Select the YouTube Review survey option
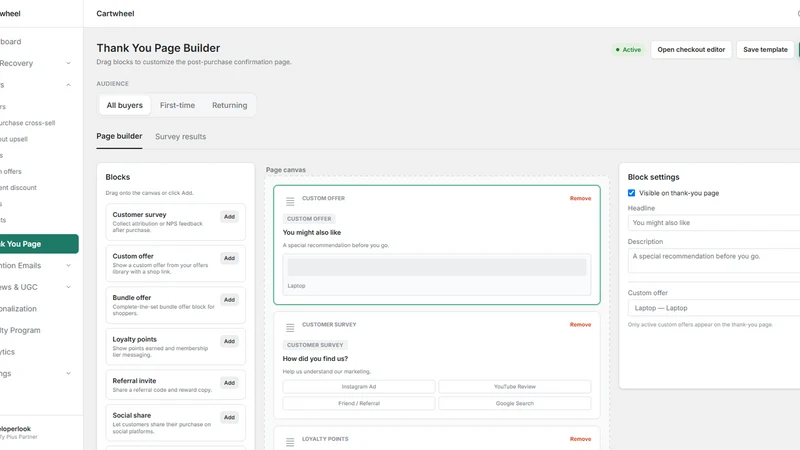 [514, 387]
